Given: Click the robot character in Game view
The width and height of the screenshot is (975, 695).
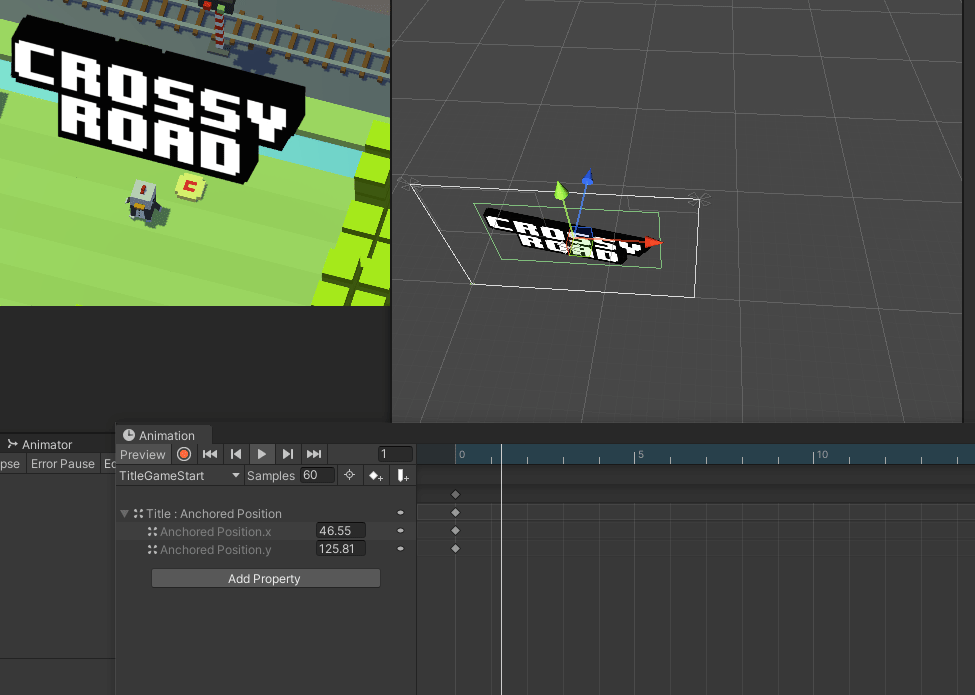Looking at the screenshot, I should coord(144,201).
